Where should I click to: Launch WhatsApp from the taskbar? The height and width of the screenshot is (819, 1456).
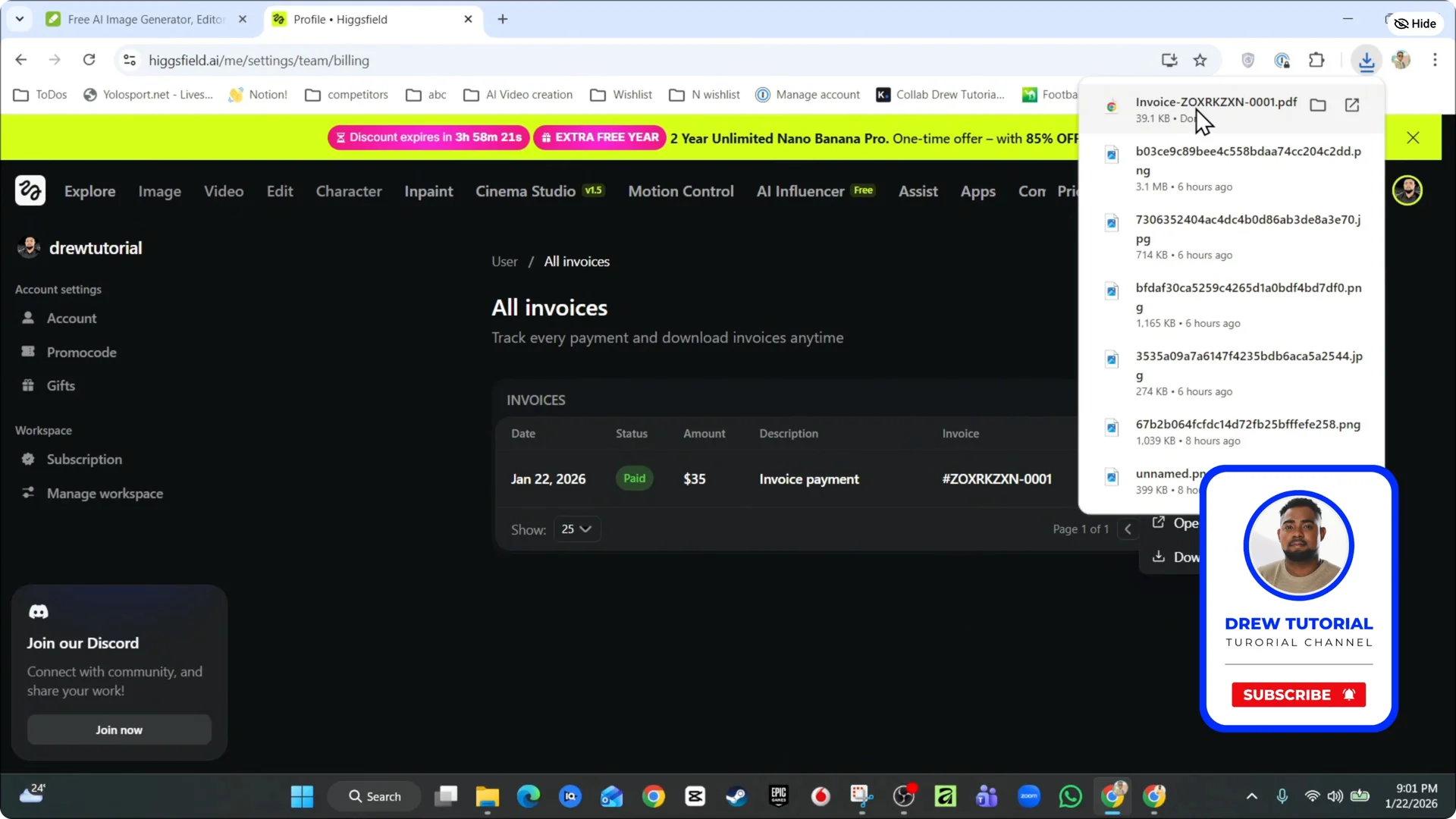coord(1069,796)
